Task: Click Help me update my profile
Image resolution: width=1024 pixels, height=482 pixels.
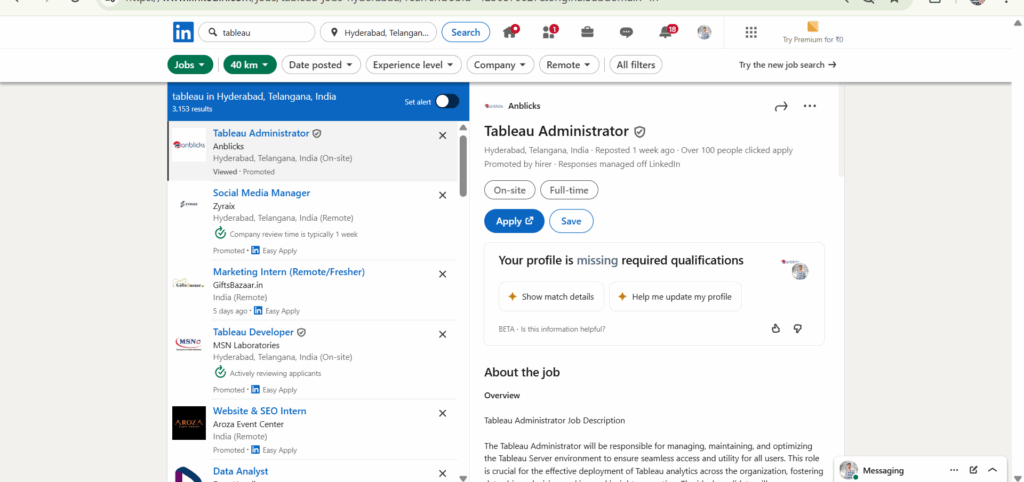Action: click(675, 297)
